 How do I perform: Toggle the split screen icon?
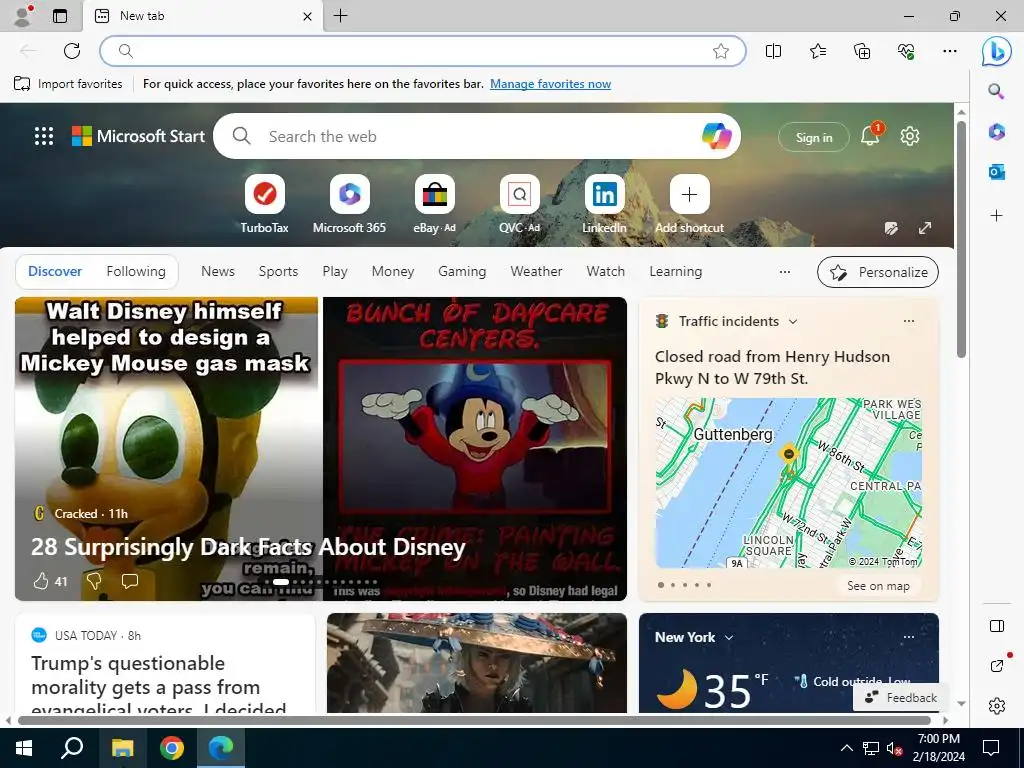point(773,51)
